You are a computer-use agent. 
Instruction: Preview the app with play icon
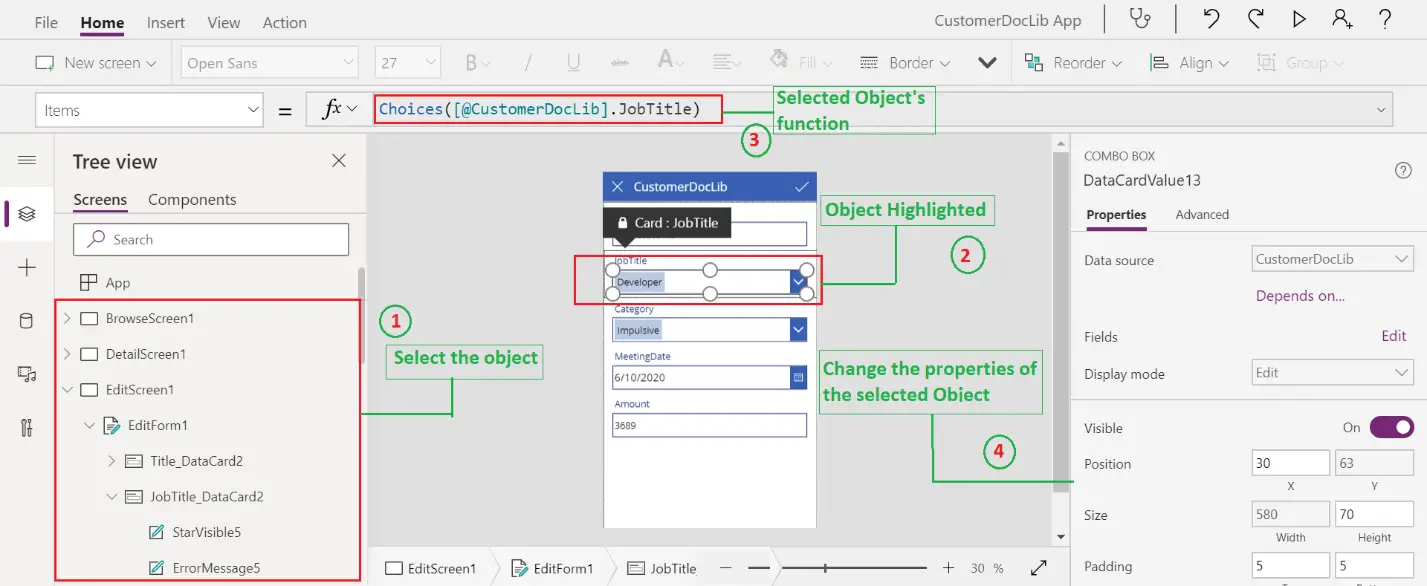(x=1299, y=19)
